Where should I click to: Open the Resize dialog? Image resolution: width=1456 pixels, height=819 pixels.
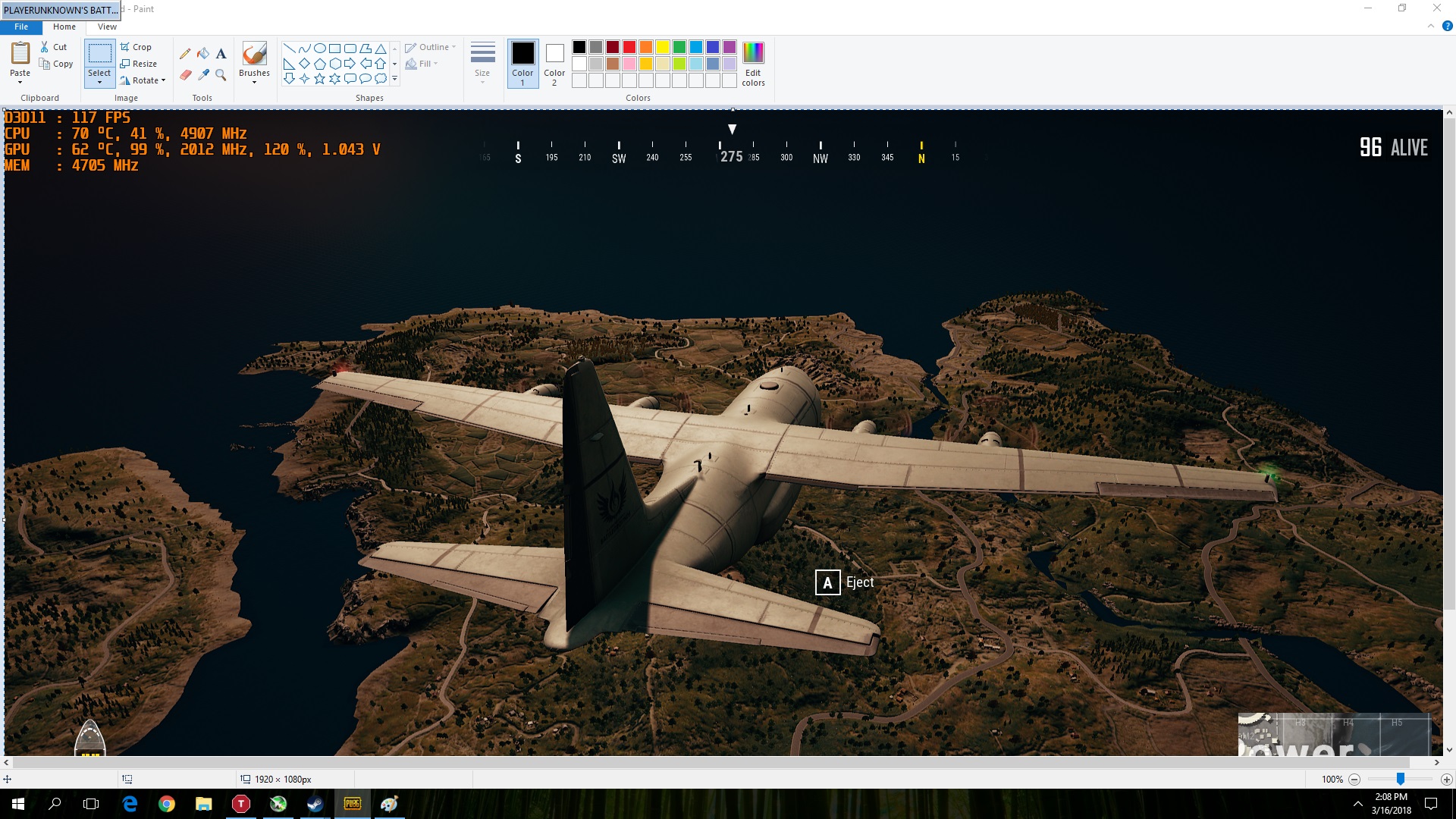139,64
